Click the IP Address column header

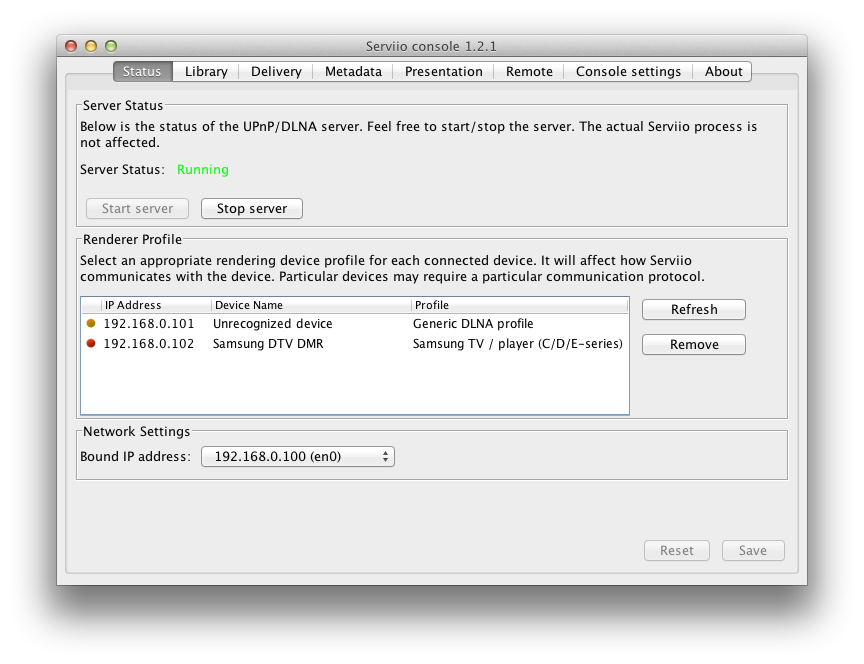[156, 305]
